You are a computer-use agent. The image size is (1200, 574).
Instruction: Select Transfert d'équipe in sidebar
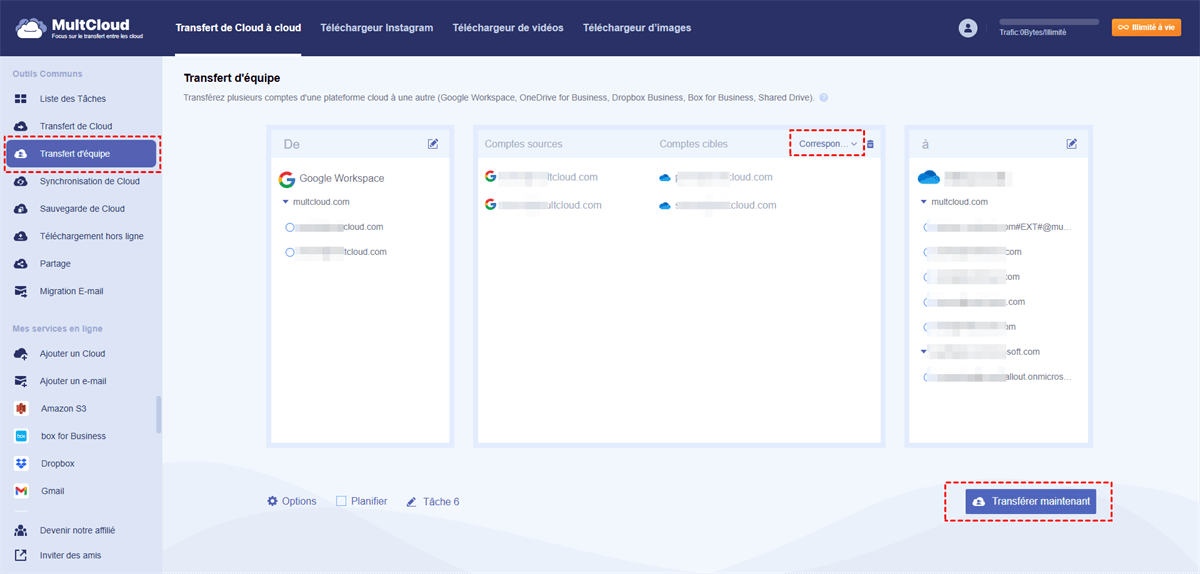(81, 154)
